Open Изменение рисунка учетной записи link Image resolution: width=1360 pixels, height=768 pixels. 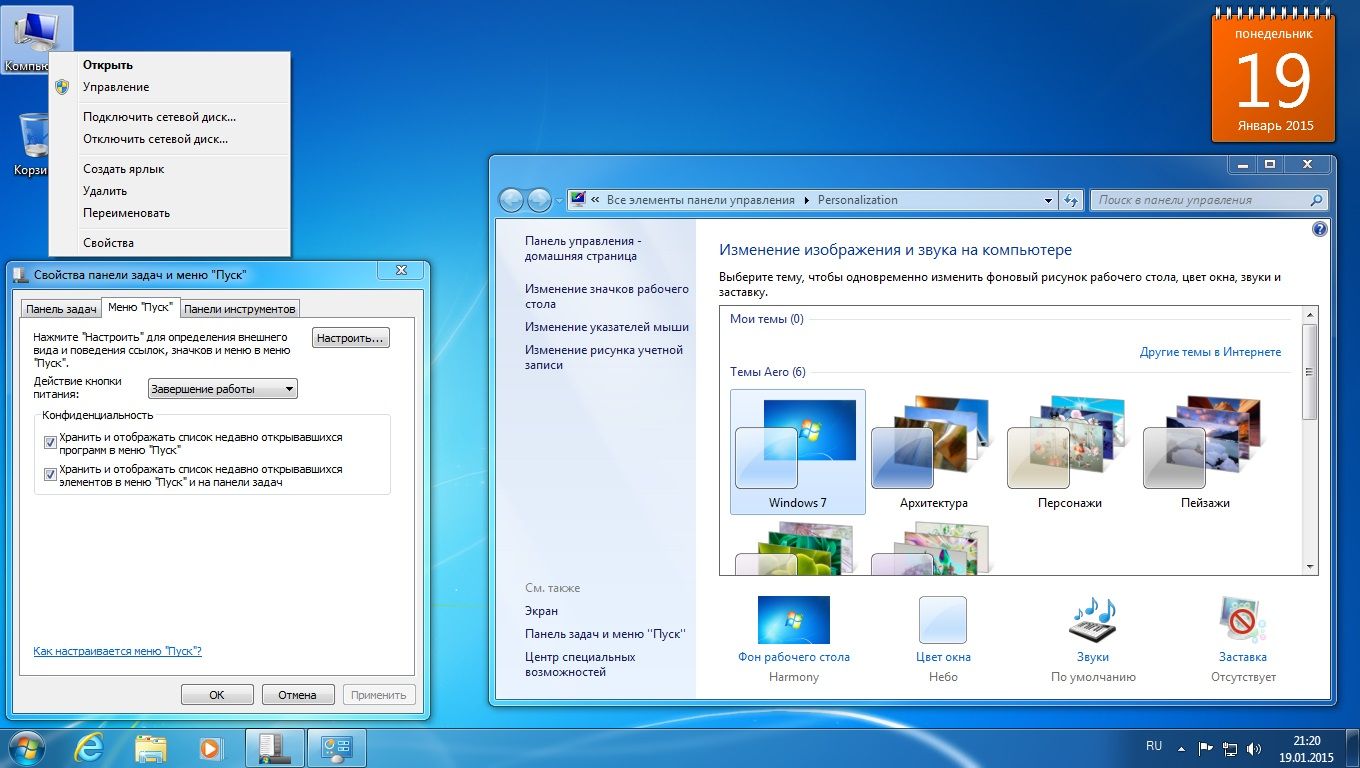(x=604, y=357)
